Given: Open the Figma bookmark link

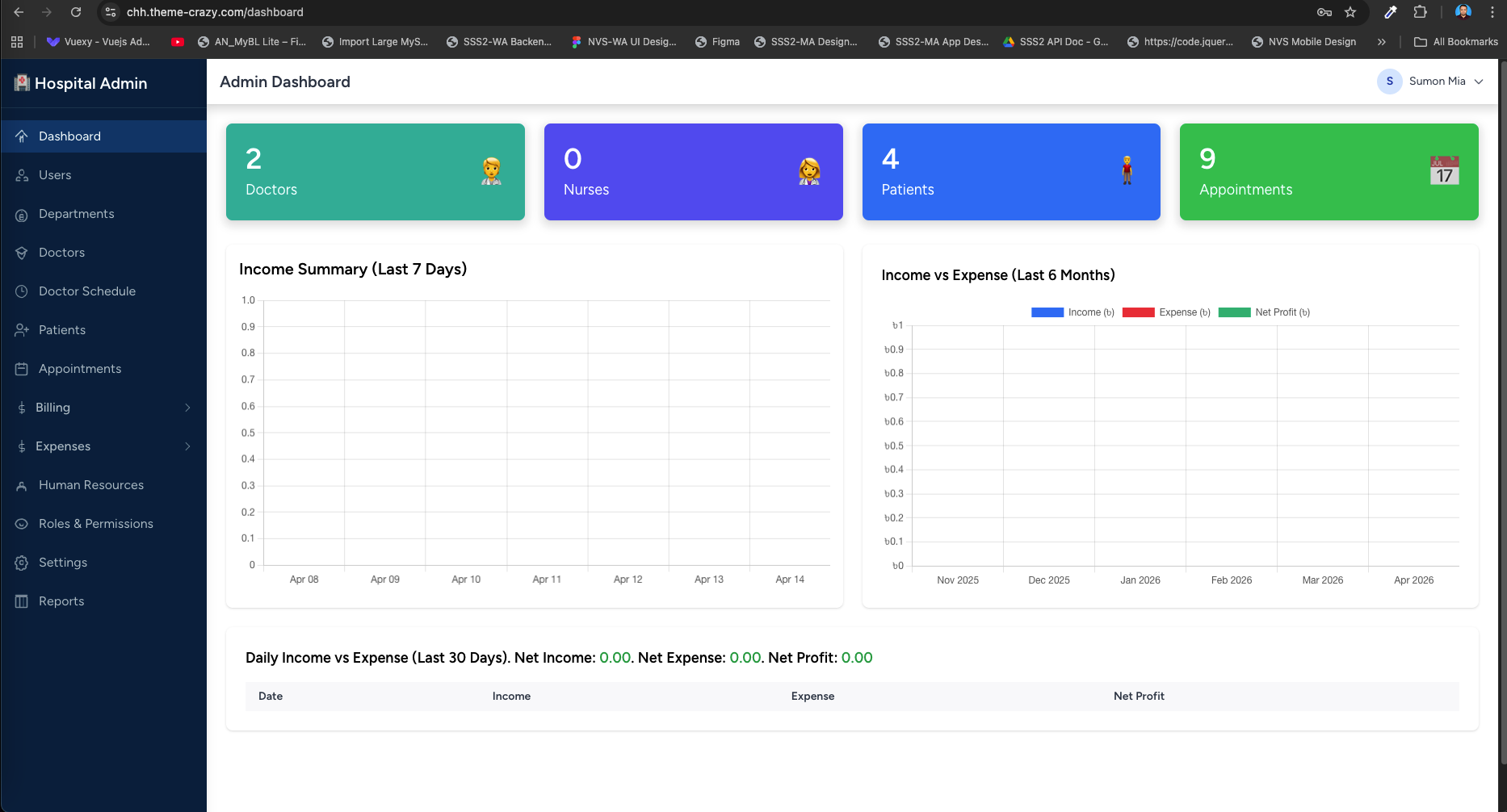Looking at the screenshot, I should [717, 42].
